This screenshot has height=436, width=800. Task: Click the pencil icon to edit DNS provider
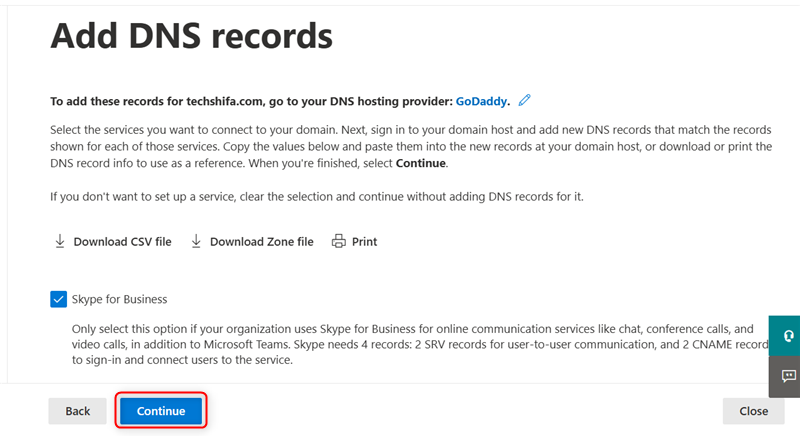pyautogui.click(x=525, y=100)
